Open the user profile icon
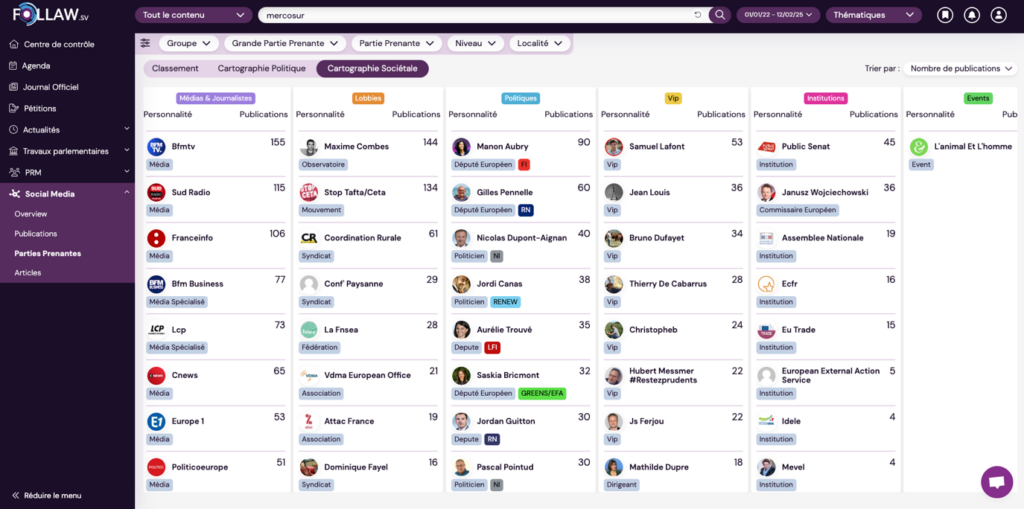 coord(998,15)
